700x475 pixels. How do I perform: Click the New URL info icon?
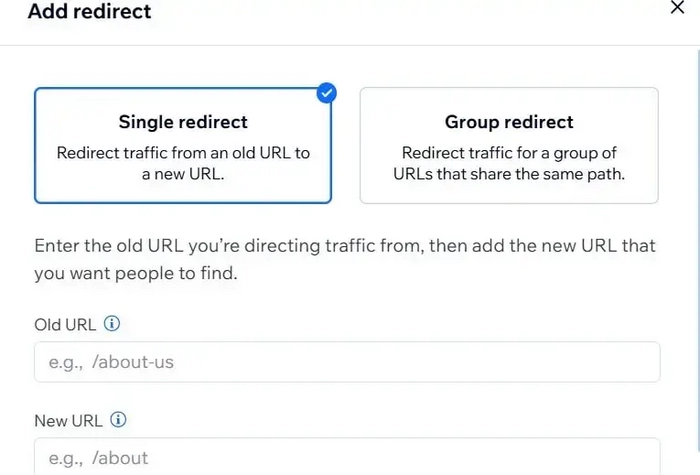(118, 420)
